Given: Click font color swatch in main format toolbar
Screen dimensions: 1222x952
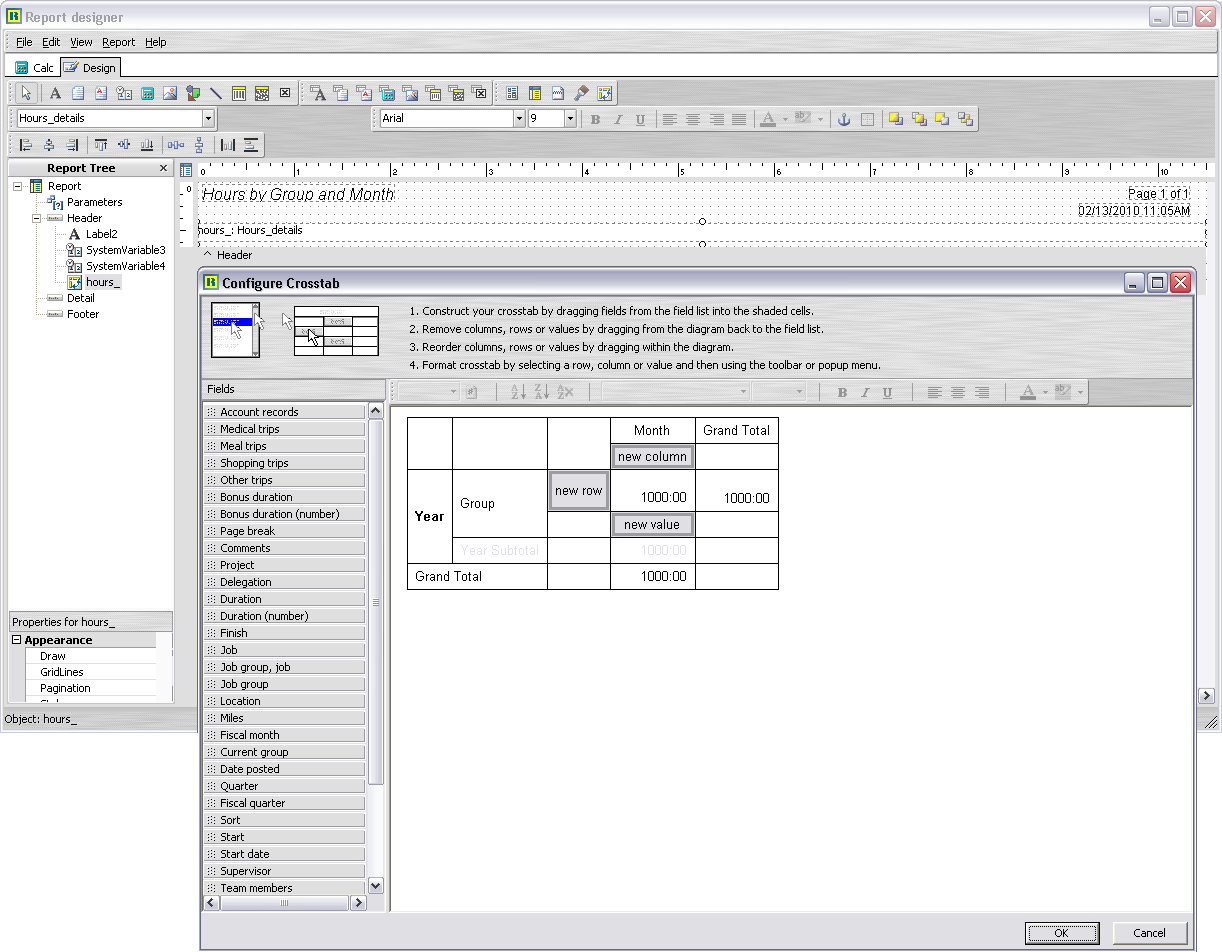Looking at the screenshot, I should (x=768, y=119).
